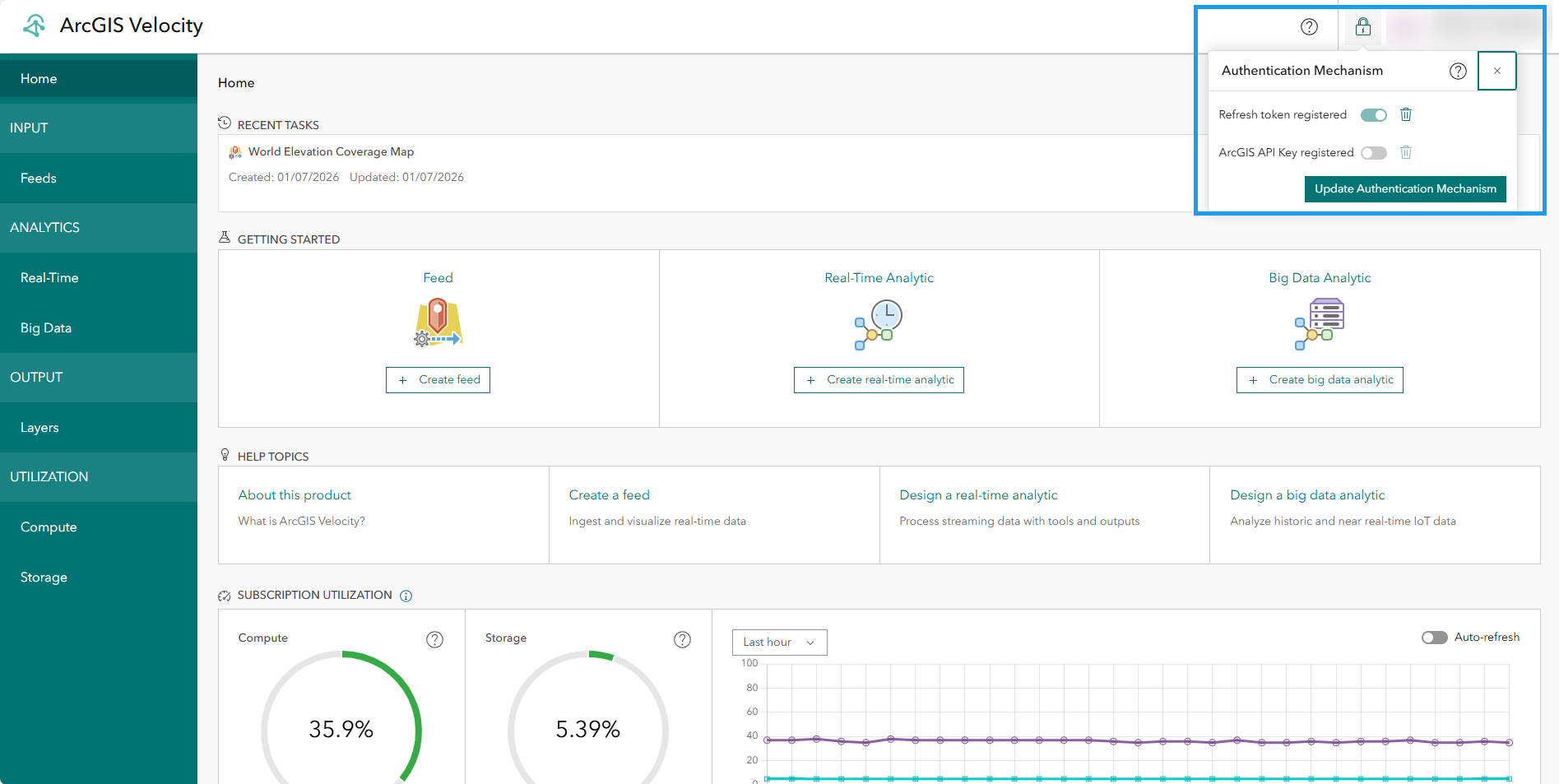Navigate to Storage under Utilization
Image resolution: width=1559 pixels, height=784 pixels.
pyautogui.click(x=43, y=577)
